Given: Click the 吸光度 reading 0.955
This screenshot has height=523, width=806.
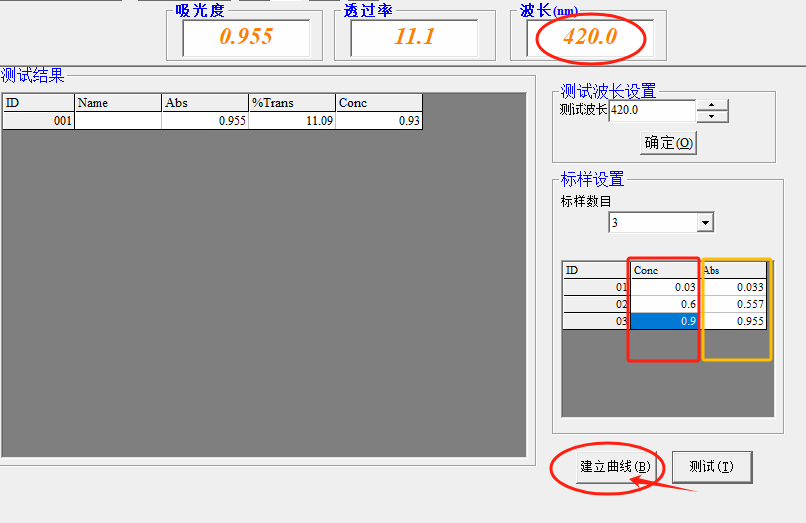Looking at the screenshot, I should coord(246,37).
